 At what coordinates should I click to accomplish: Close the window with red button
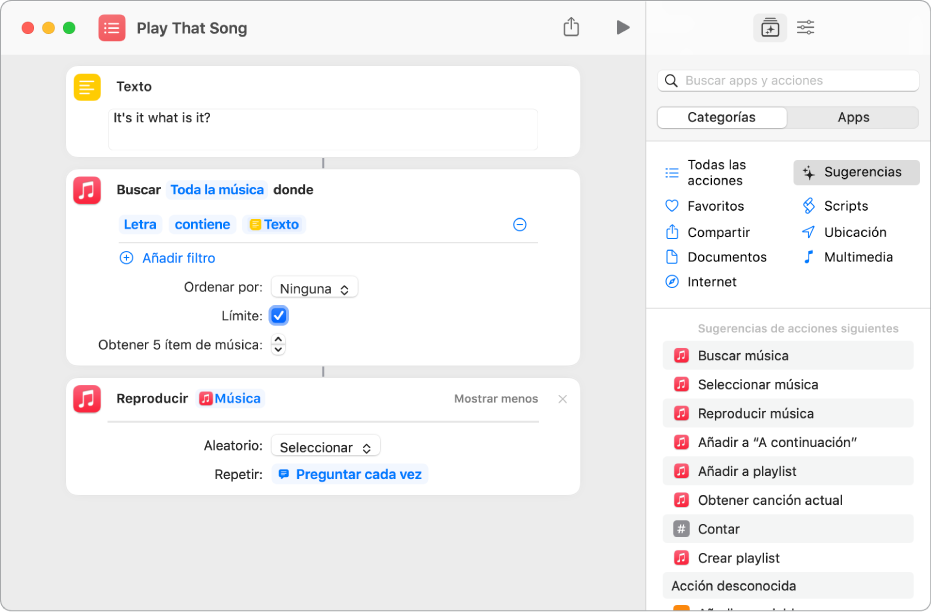[28, 28]
